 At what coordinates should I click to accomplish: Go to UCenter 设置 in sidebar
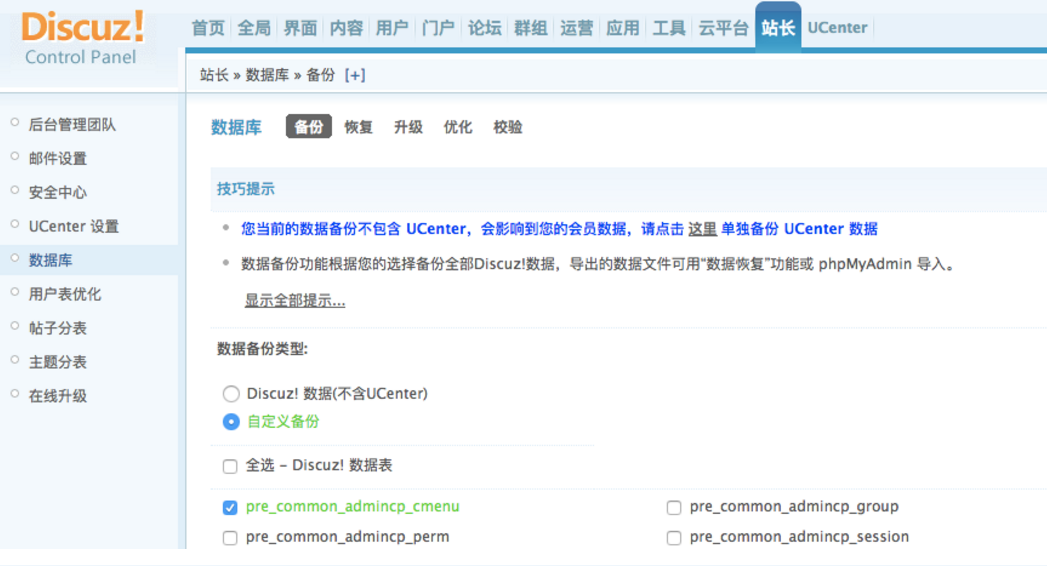pos(73,226)
